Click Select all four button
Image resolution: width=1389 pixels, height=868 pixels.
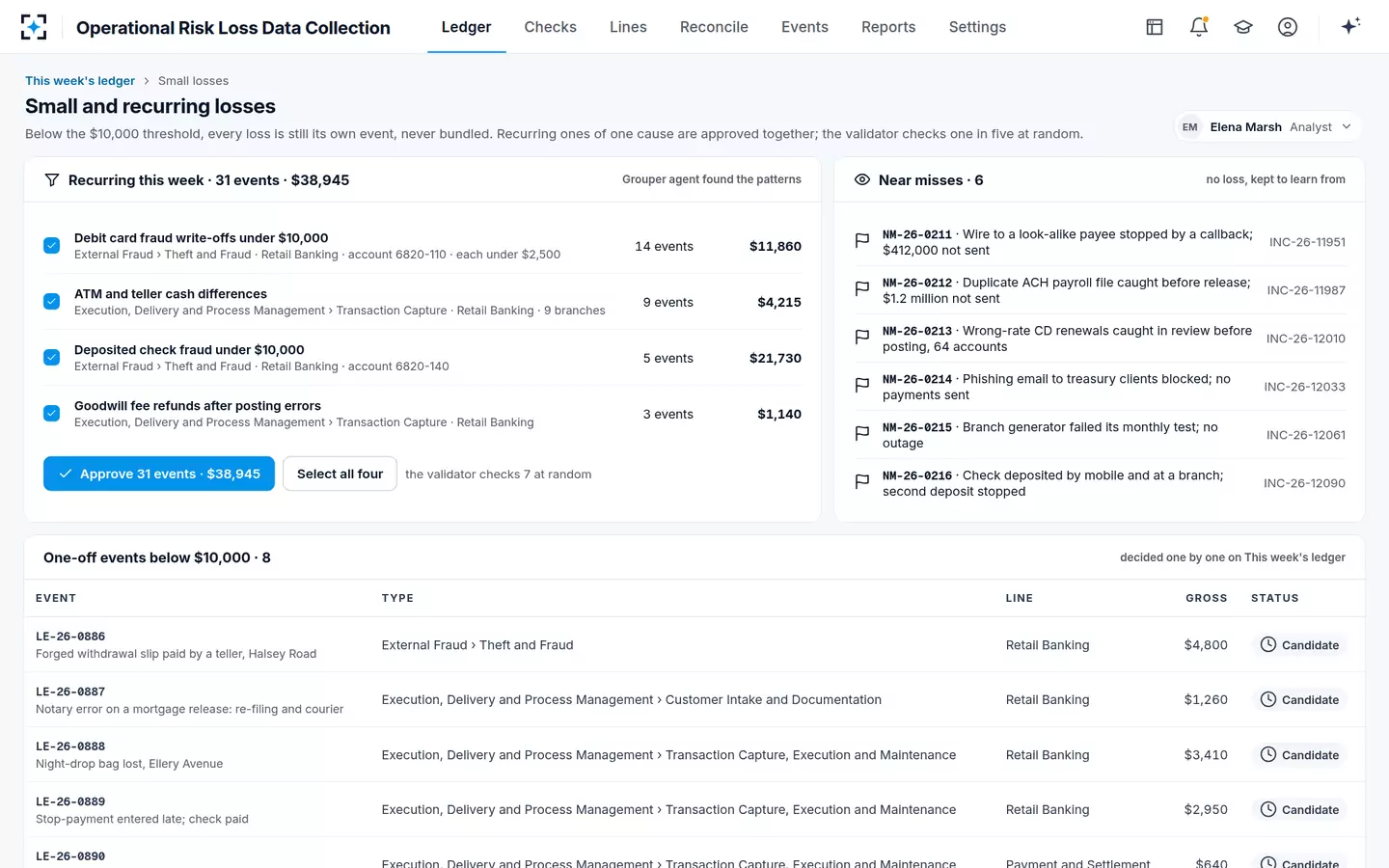pos(340,474)
